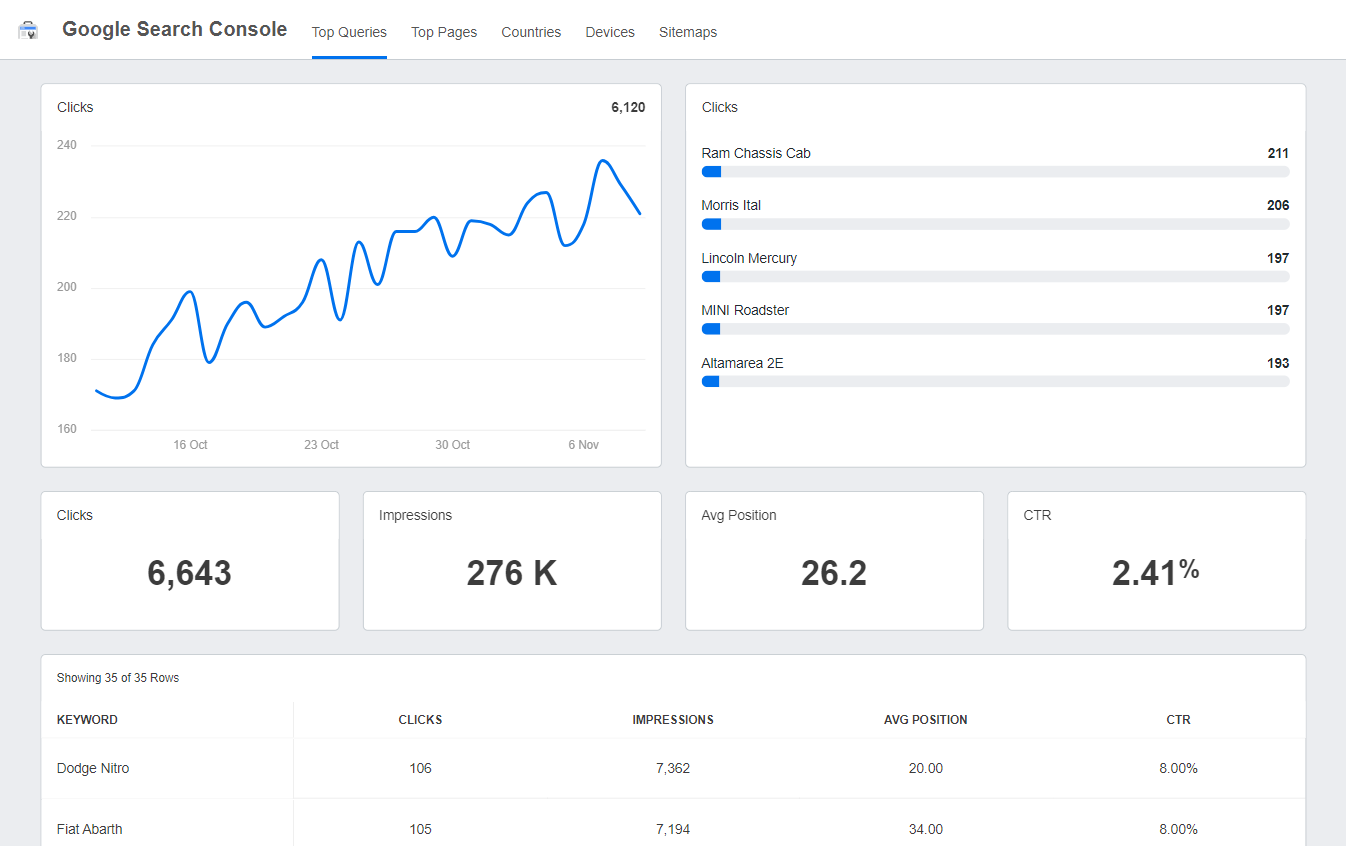The width and height of the screenshot is (1346, 846).
Task: Switch to the Top Pages tab
Action: tap(444, 32)
